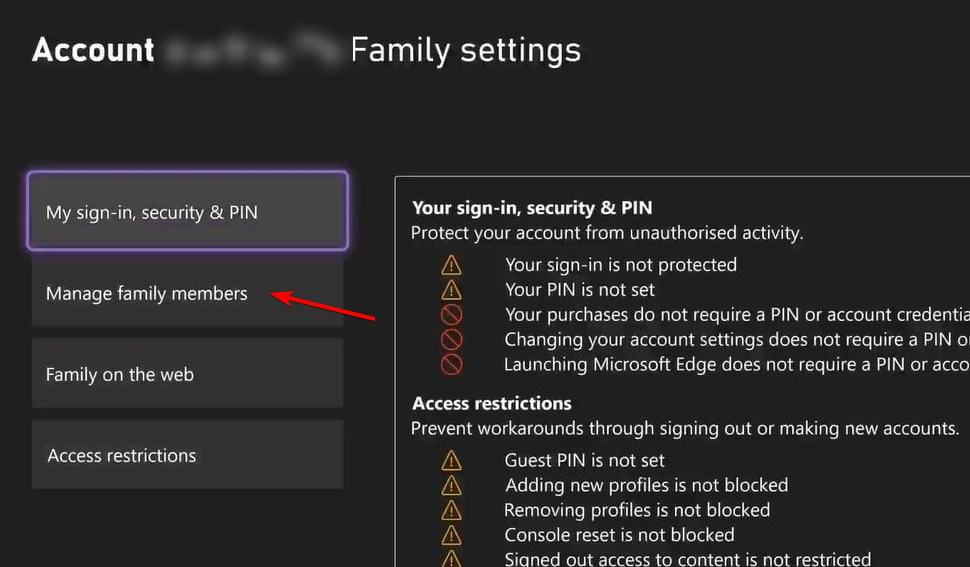The image size is (970, 567).
Task: Click warning icon beside Guest PIN not set
Action: 452,460
